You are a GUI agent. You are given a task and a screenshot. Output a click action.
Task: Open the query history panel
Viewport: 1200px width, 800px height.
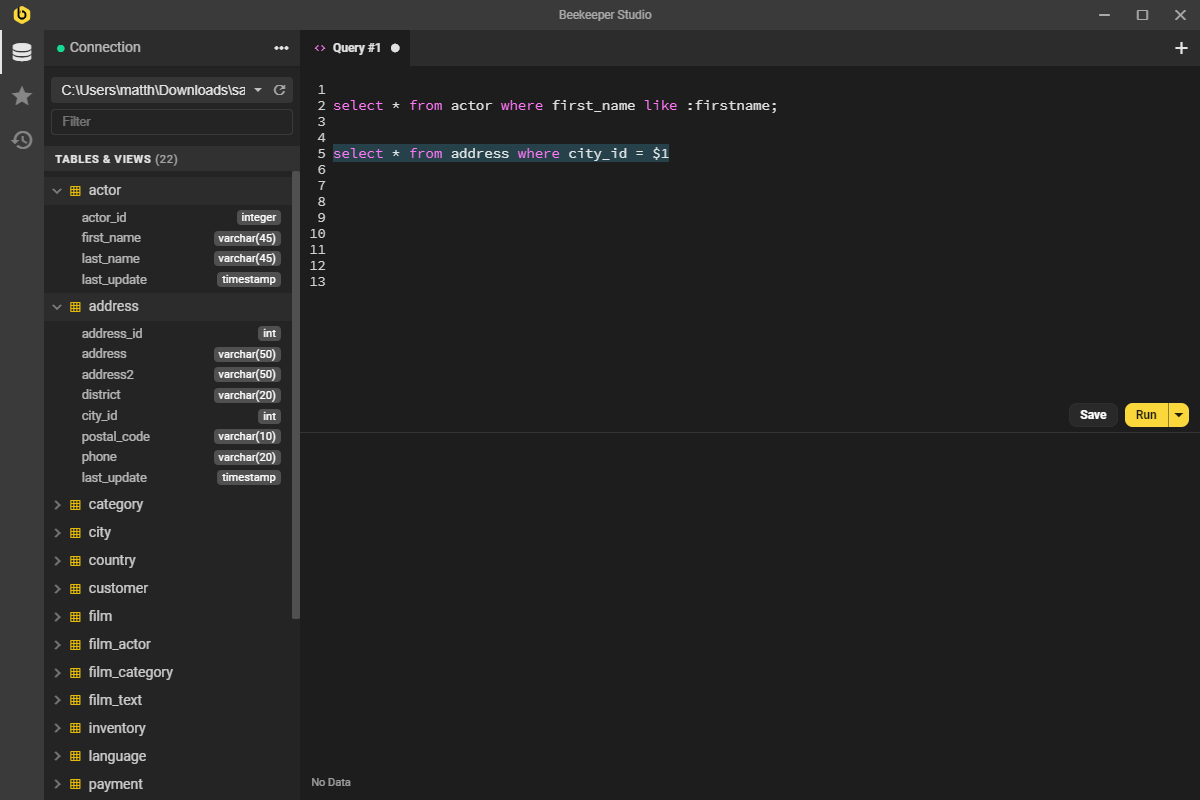click(x=22, y=140)
